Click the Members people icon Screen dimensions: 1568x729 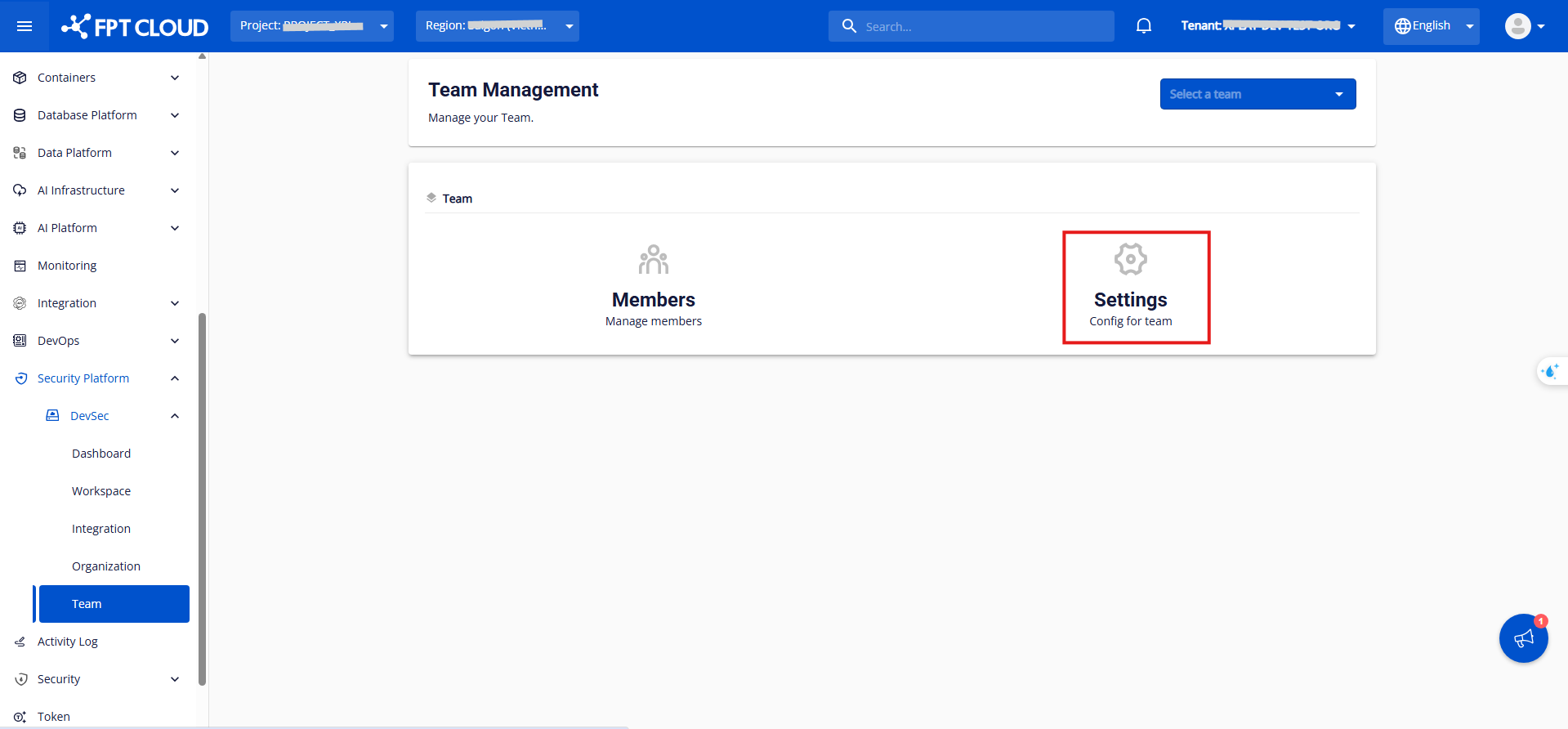653,260
